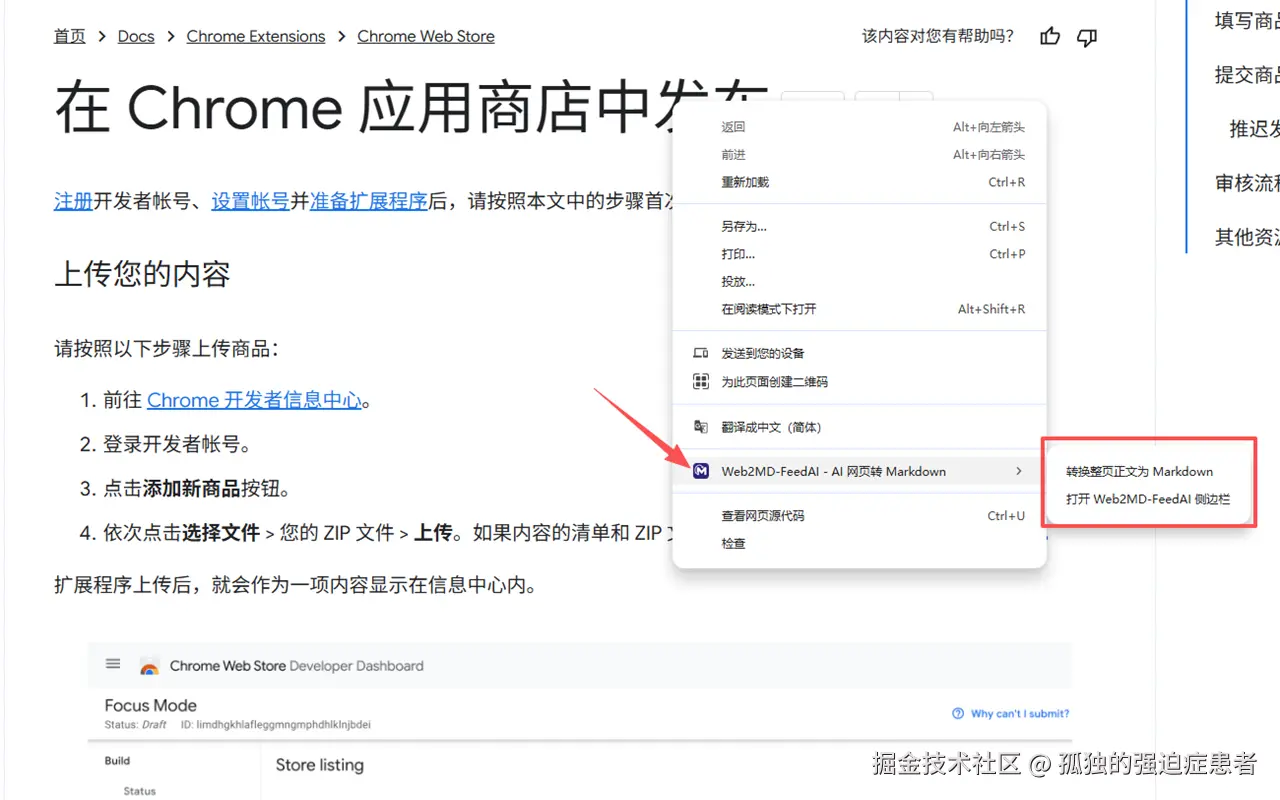Select 前进 in the context menu
This screenshot has width=1280, height=800.
(x=859, y=155)
